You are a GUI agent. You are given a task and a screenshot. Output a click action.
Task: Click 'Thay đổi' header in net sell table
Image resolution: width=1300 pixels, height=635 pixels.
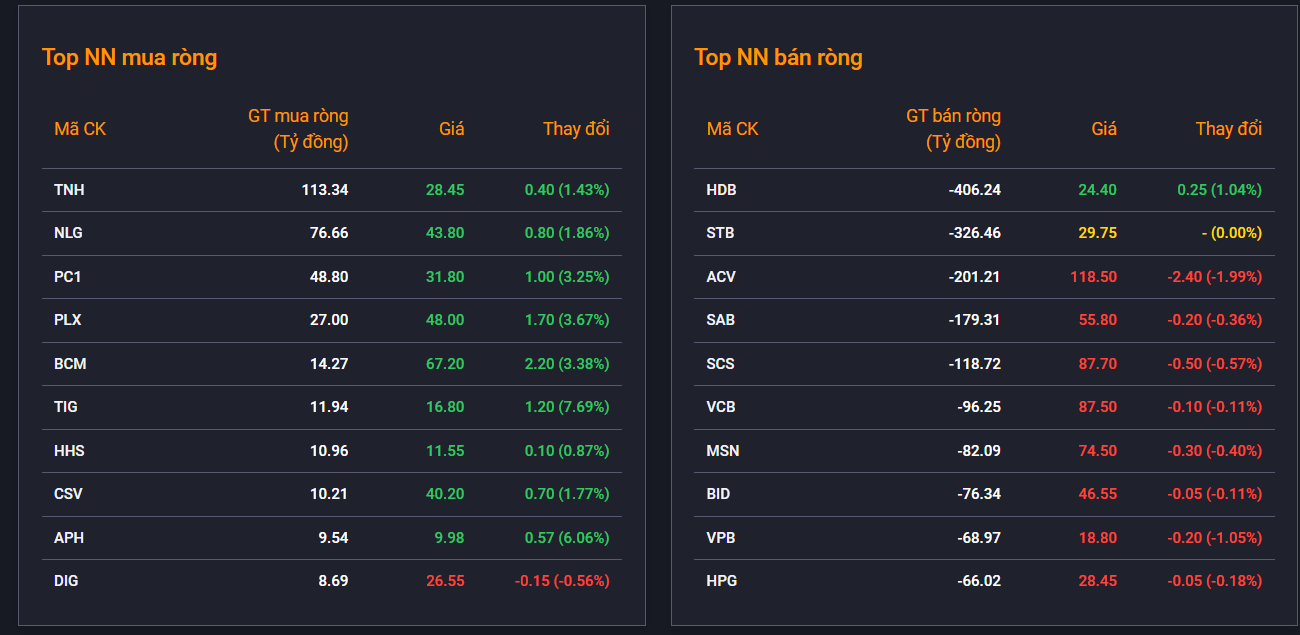tap(1229, 129)
